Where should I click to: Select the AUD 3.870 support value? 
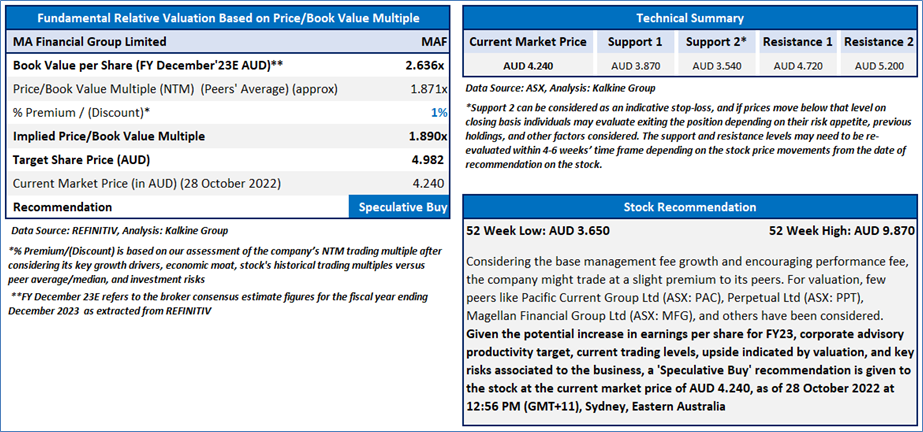click(635, 65)
